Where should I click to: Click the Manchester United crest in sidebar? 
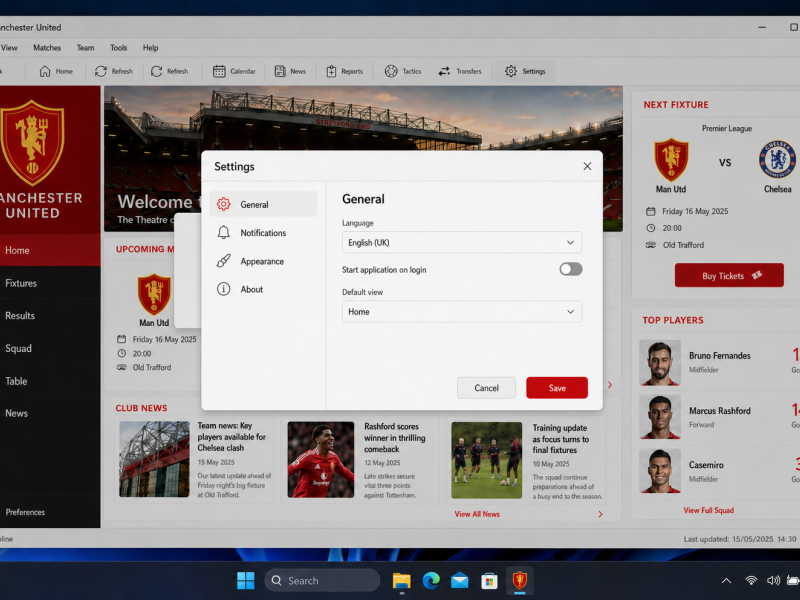[x=33, y=143]
